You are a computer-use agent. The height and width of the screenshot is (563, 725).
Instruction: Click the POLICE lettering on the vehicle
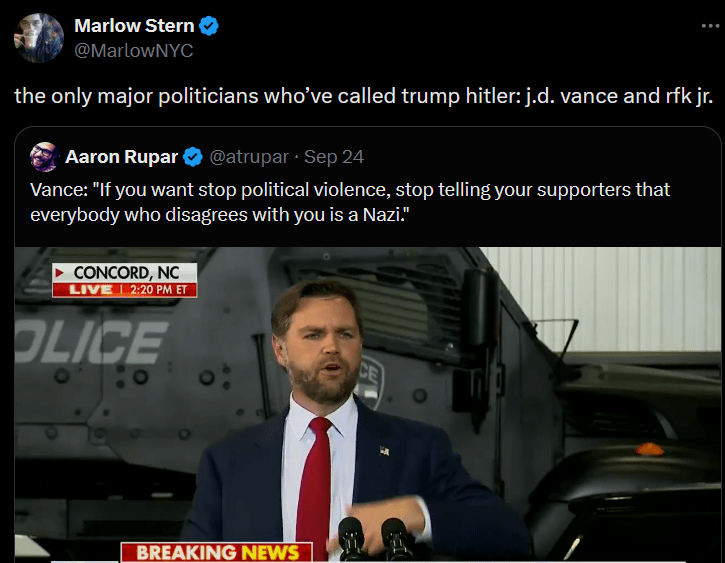90,342
